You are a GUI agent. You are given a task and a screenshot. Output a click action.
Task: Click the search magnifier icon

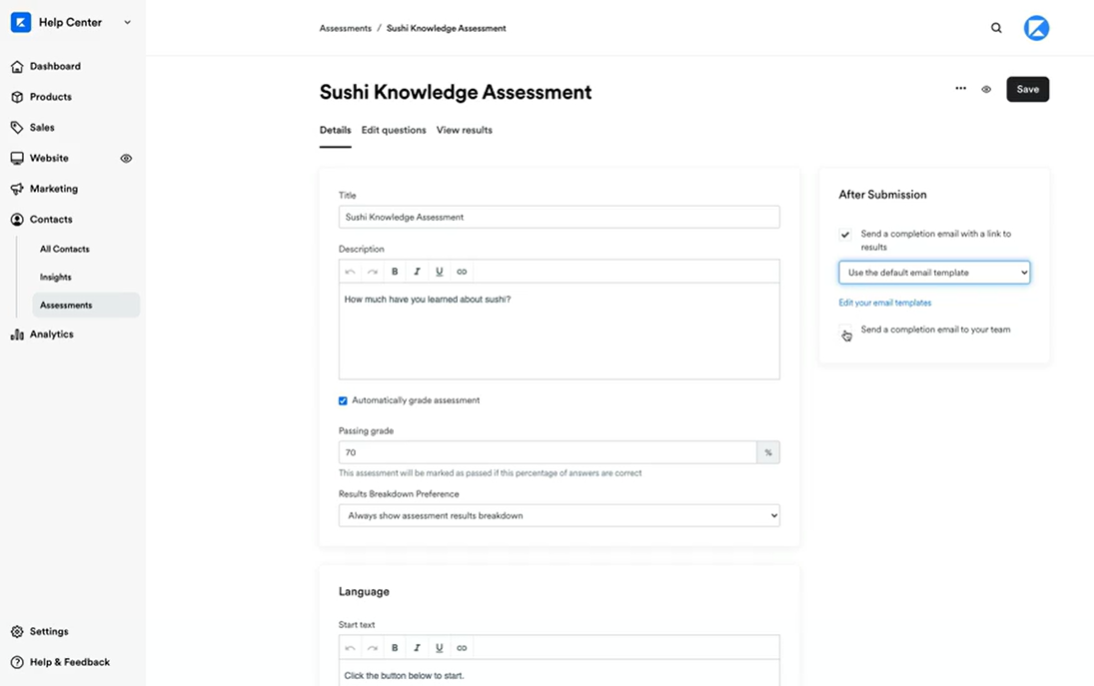tap(996, 28)
